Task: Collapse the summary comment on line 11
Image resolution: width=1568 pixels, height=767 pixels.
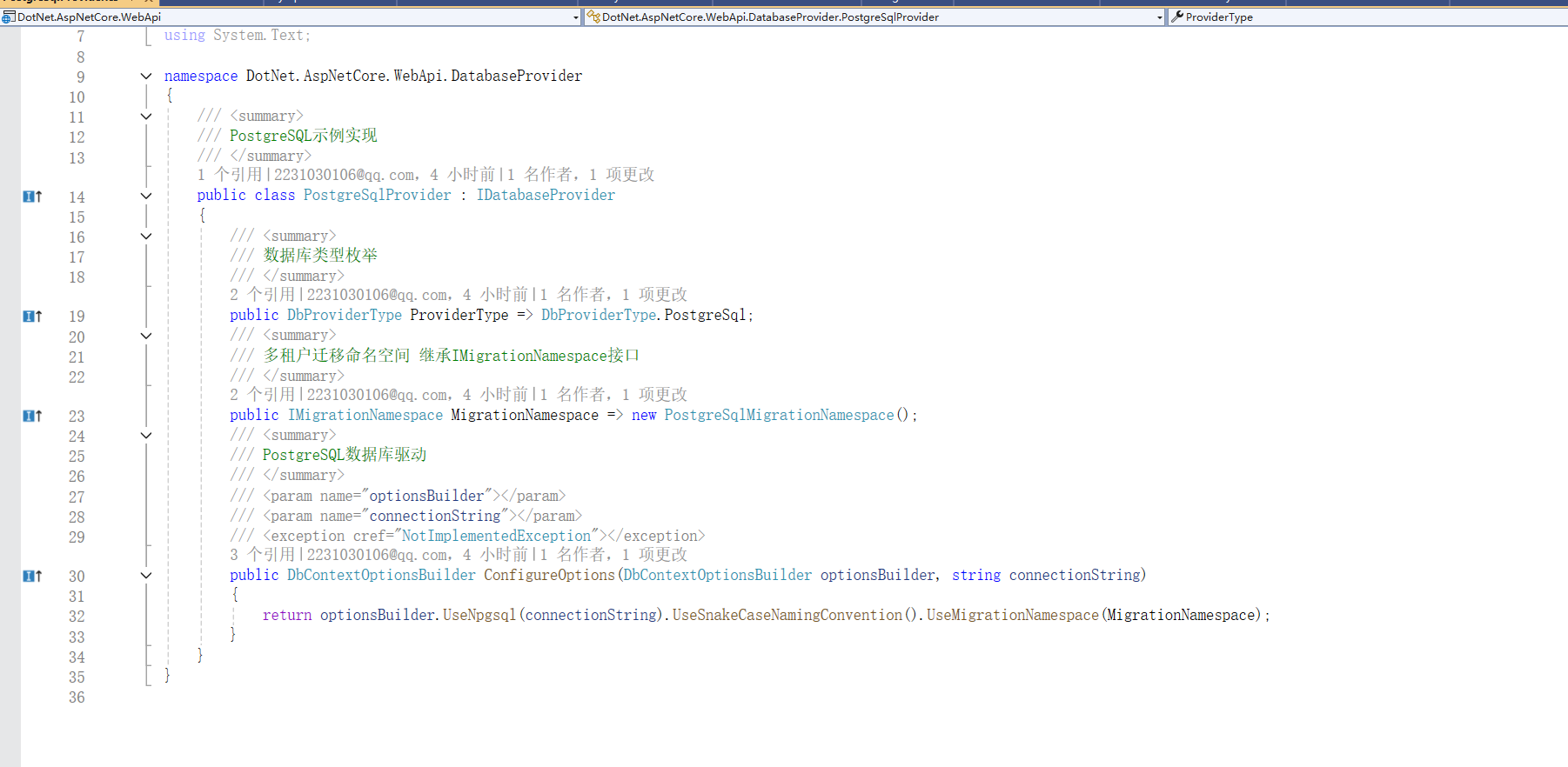Action: click(x=146, y=117)
